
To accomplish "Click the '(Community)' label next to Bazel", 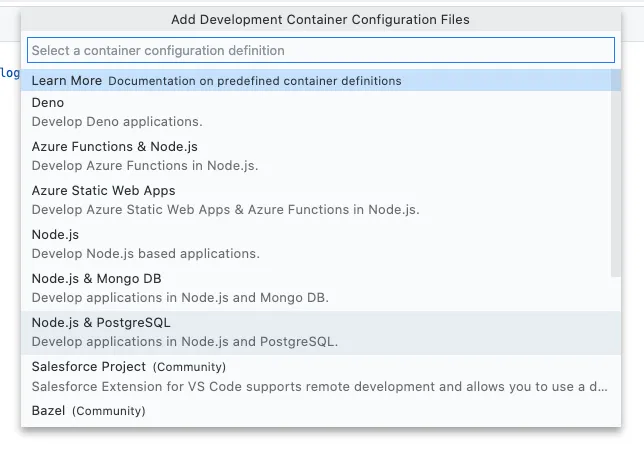I will coord(109,411).
